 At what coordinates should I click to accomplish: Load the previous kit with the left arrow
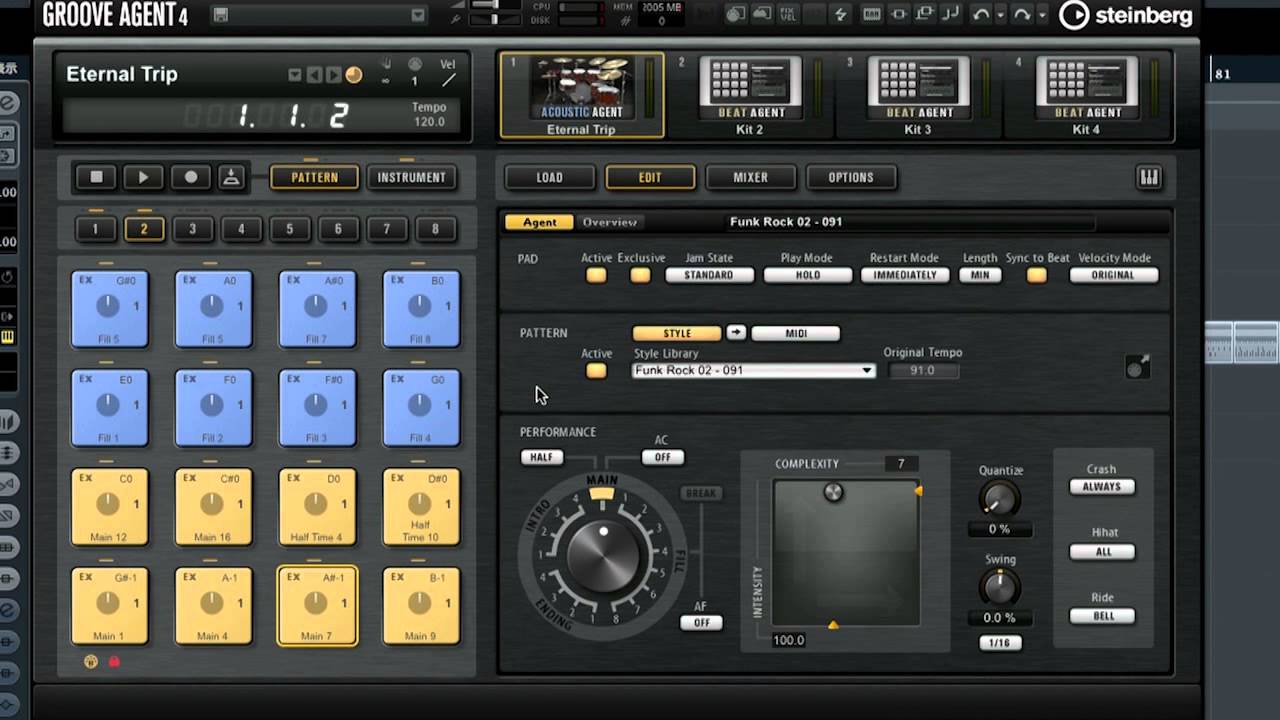click(x=314, y=75)
